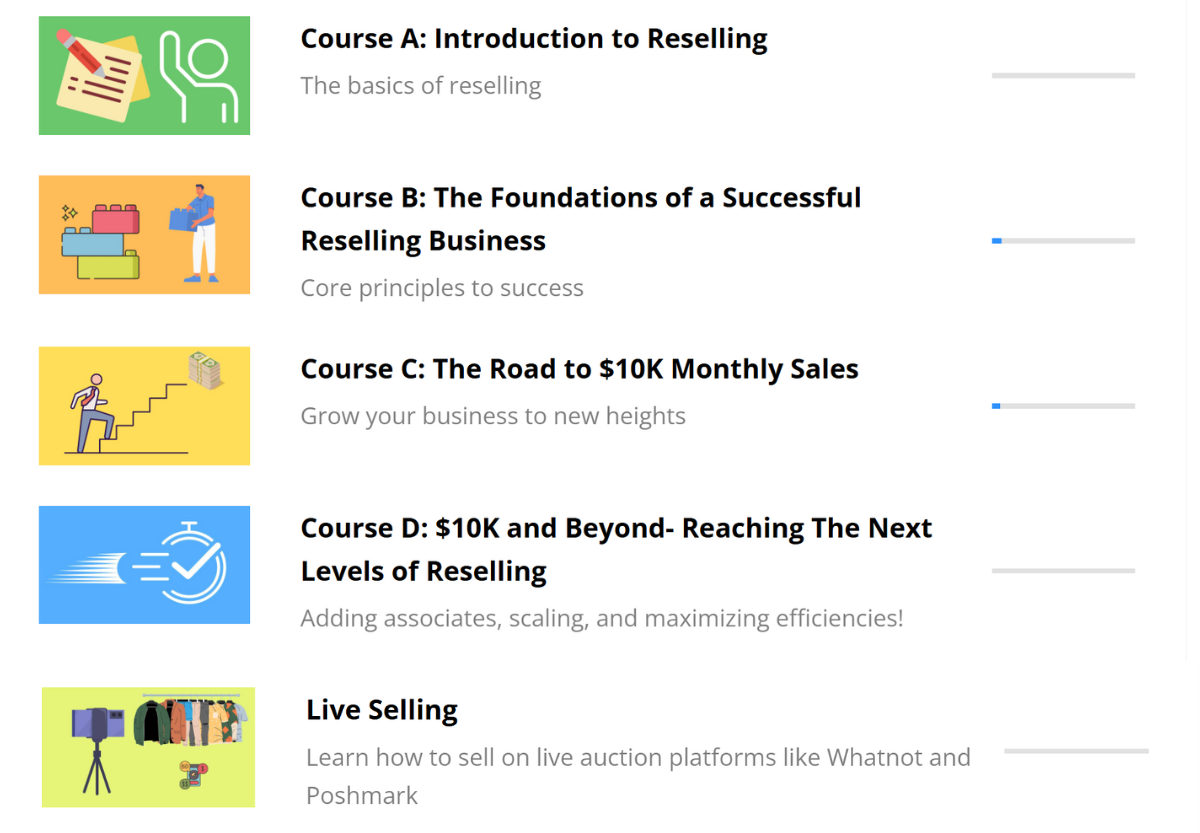Open Course C staircase thumbnail
Image resolution: width=1200 pixels, height=833 pixels.
point(144,406)
